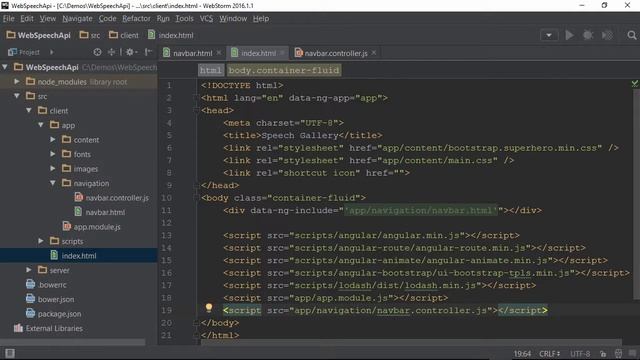Click the editor vertical scrollbar
Image resolution: width=640 pixels, height=360 pixels.
pyautogui.click(x=636, y=194)
